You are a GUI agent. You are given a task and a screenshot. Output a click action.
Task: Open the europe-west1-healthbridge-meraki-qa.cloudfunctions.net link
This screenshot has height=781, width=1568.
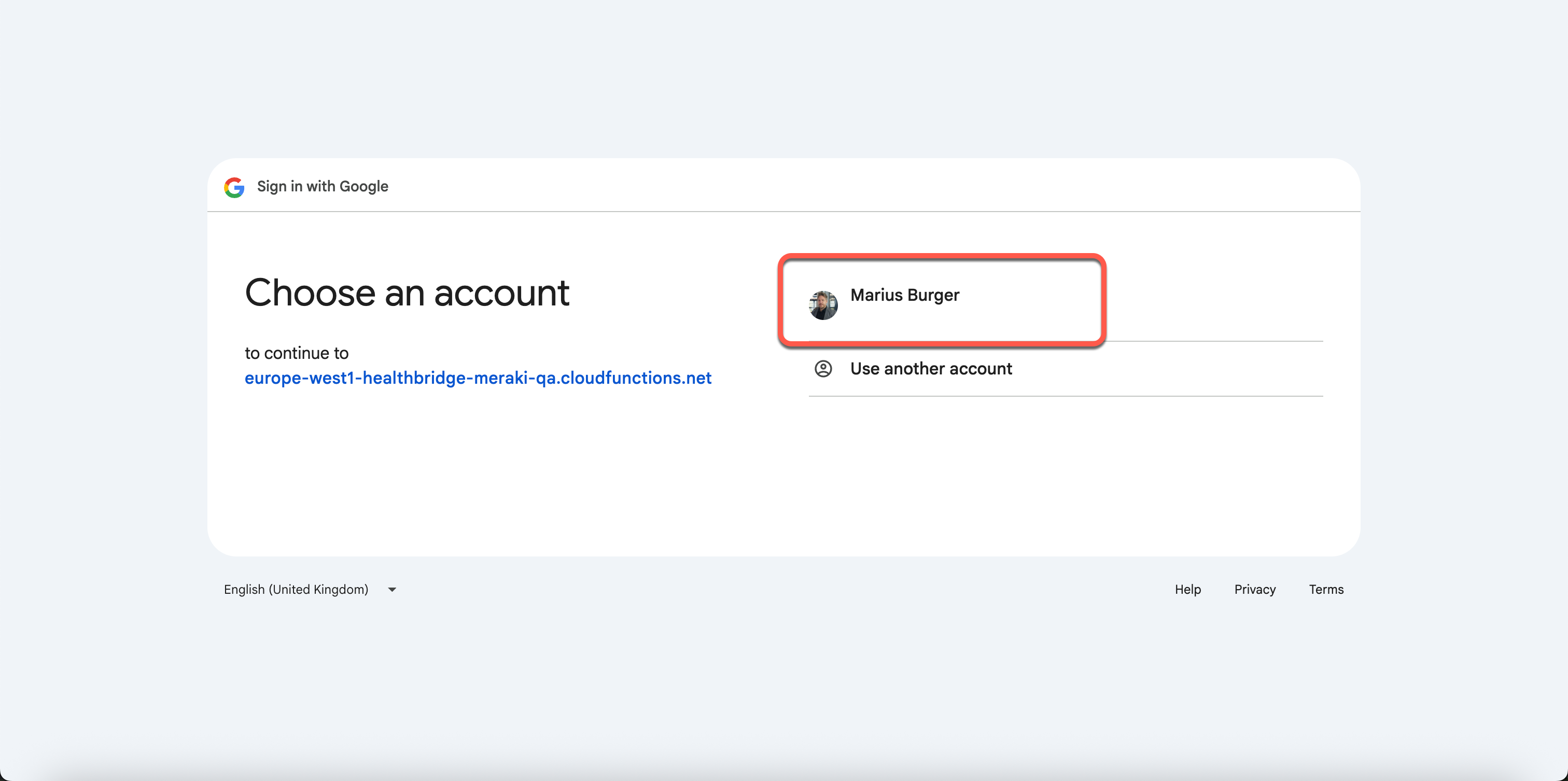point(478,378)
